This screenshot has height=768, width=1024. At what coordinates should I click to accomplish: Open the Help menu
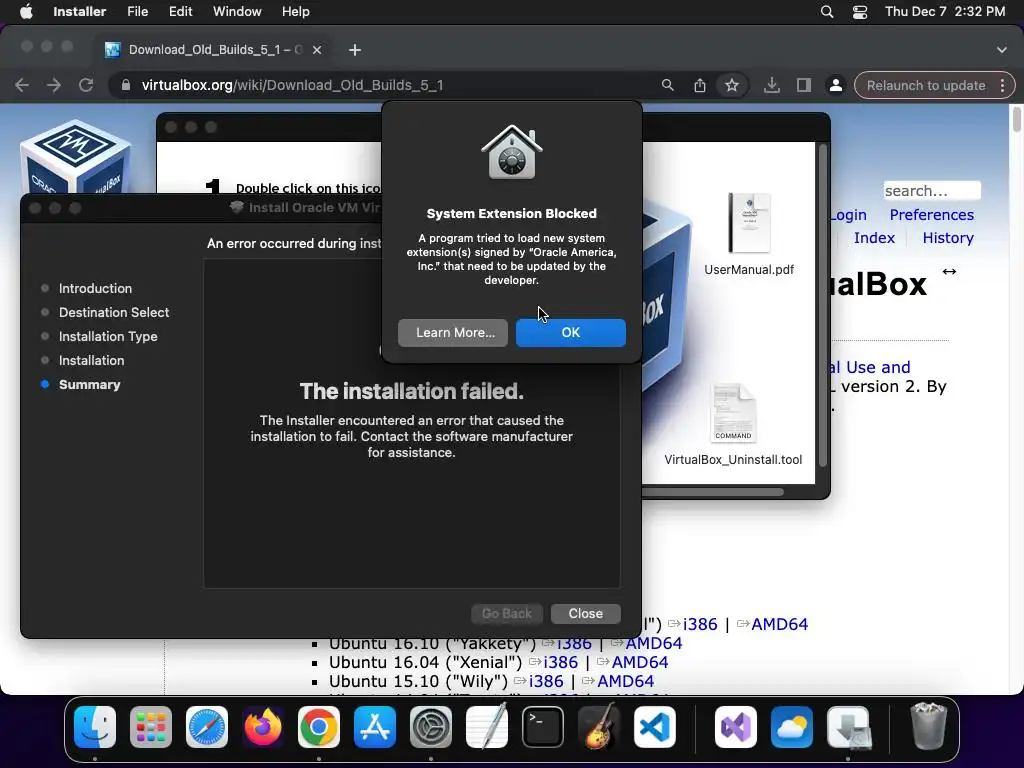pos(295,12)
